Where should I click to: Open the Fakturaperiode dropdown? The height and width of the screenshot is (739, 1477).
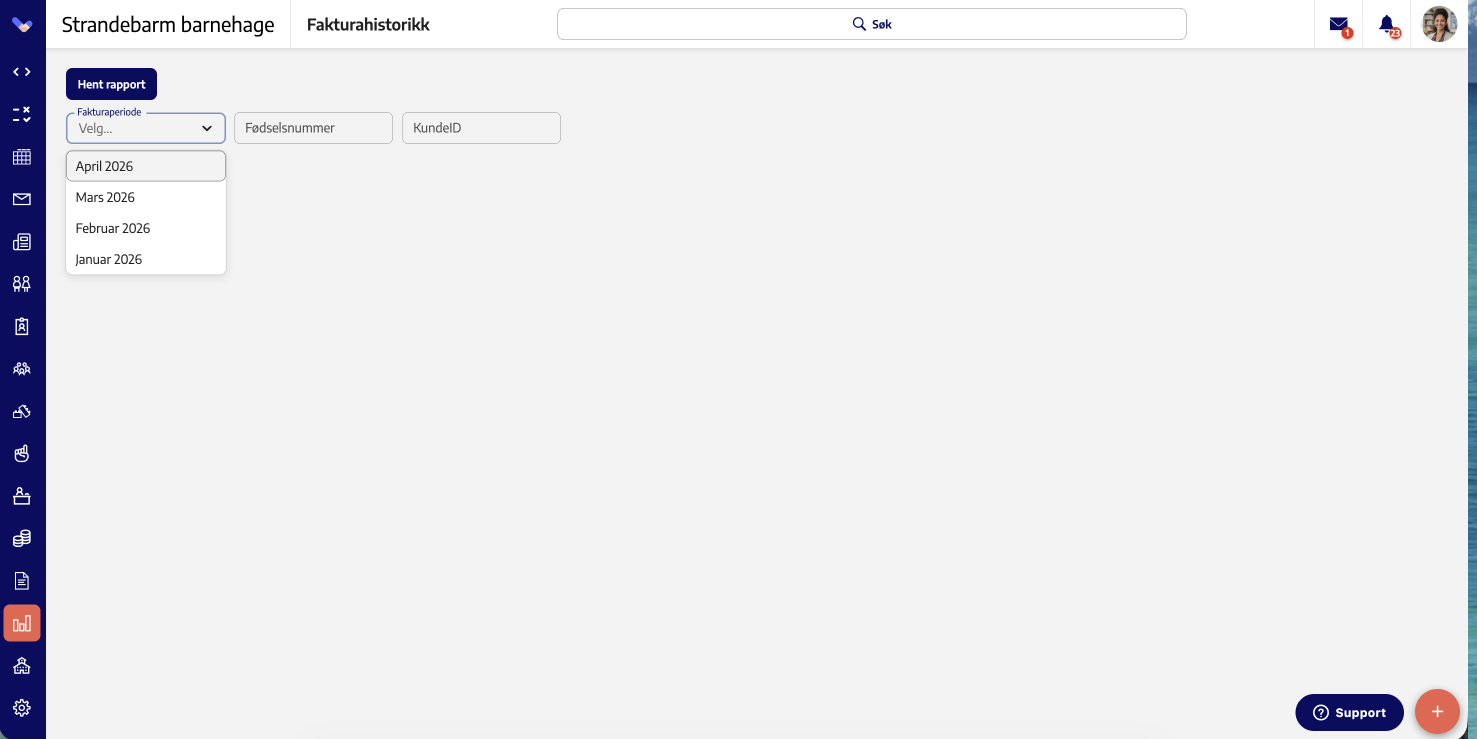[x=146, y=128]
